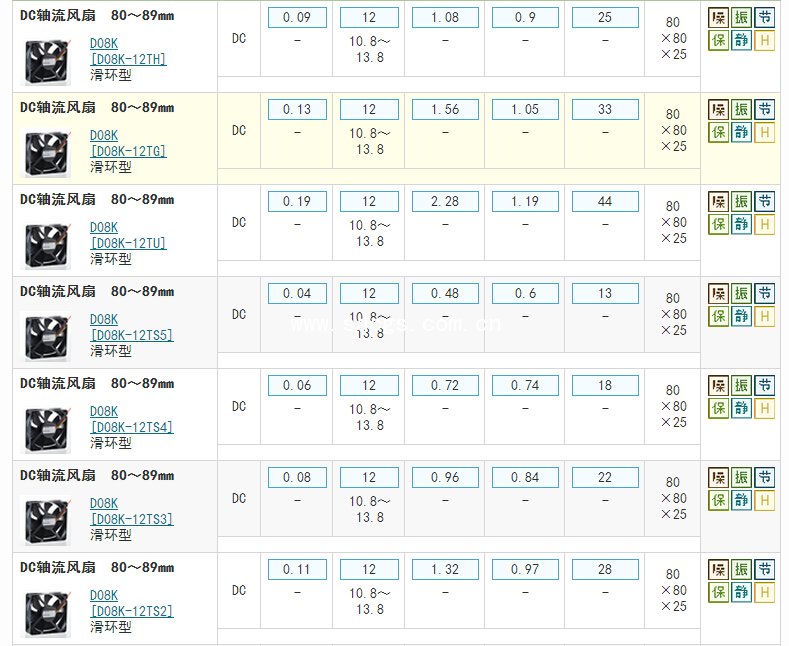Screen dimensions: 789x646
Task: Click the 0.13 current value cell
Action: tap(297, 110)
